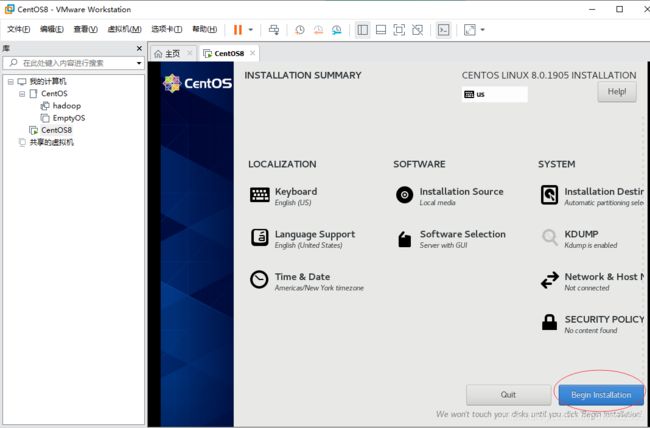Open the 选项卡(T) menu

[167, 29]
